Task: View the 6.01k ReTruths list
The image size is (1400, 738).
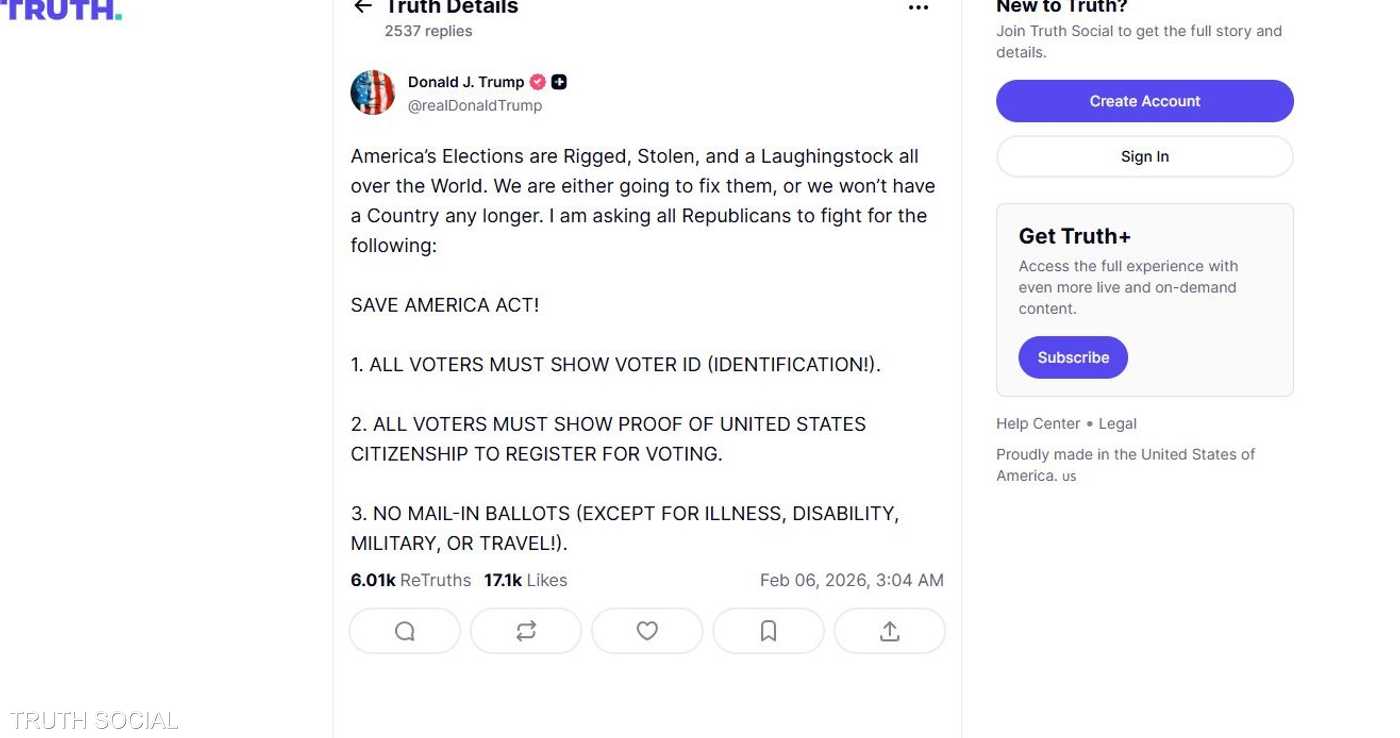Action: click(x=410, y=580)
